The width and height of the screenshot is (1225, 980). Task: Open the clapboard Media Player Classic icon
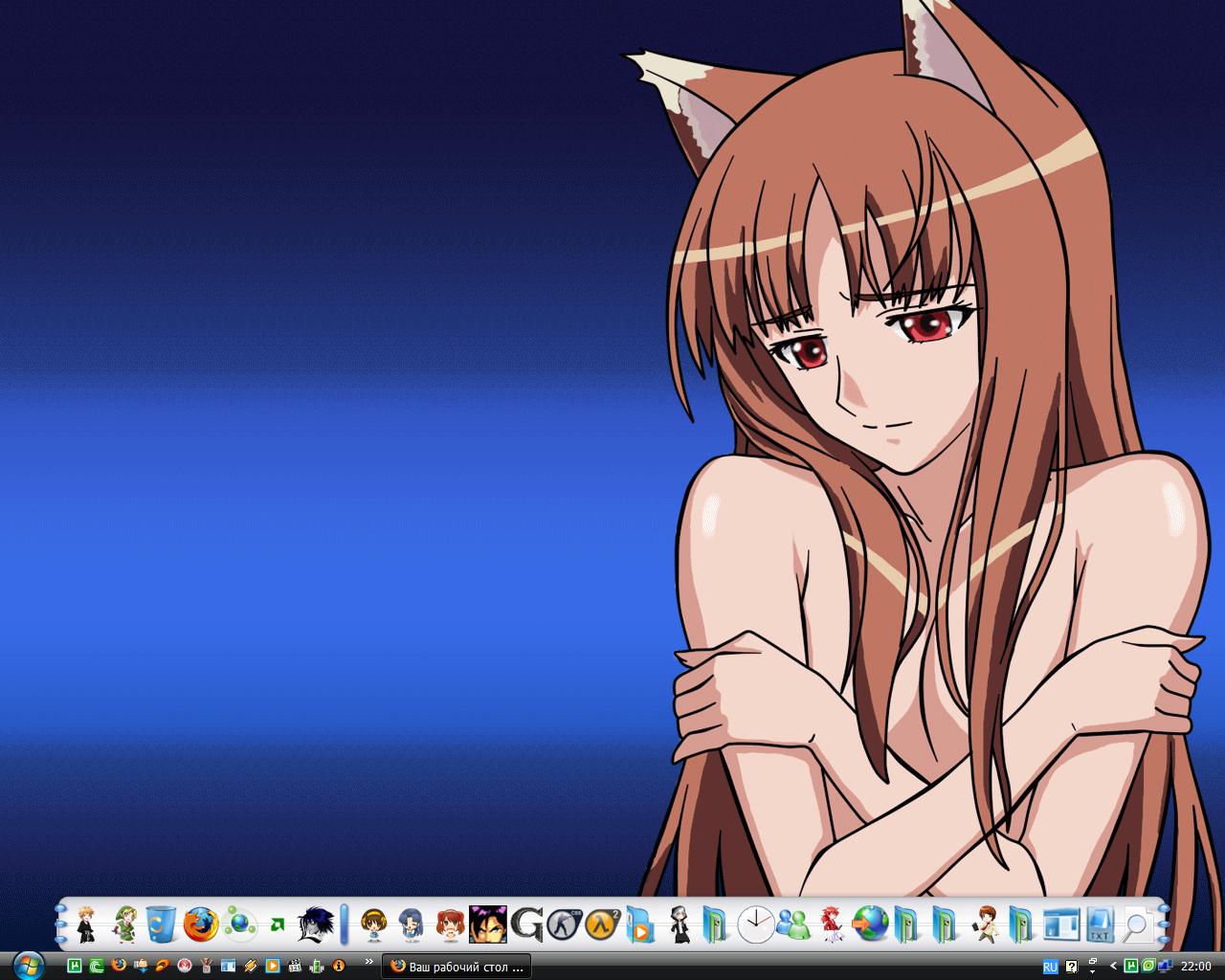(294, 966)
